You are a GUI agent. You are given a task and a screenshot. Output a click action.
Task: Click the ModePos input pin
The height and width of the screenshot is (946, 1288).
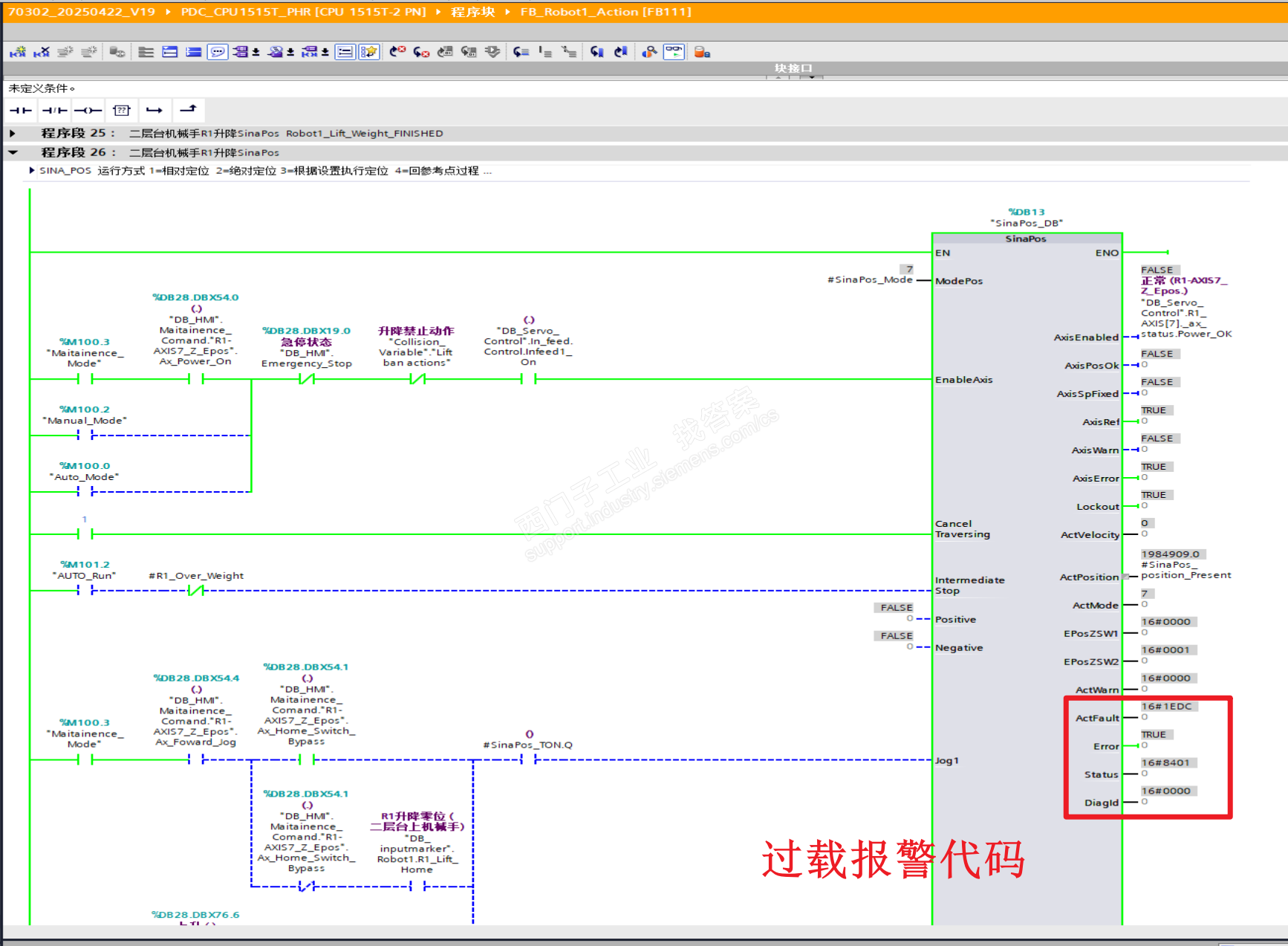tap(959, 281)
